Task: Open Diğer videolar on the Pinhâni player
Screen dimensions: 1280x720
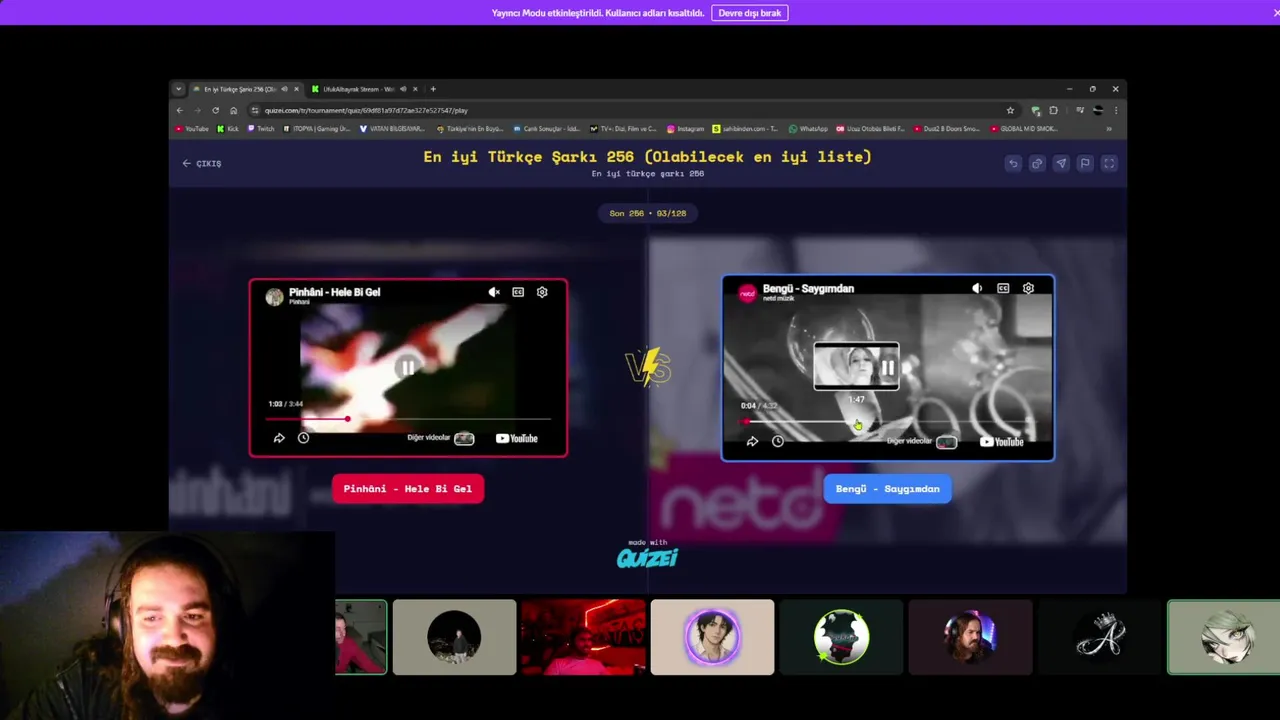Action: pos(441,438)
